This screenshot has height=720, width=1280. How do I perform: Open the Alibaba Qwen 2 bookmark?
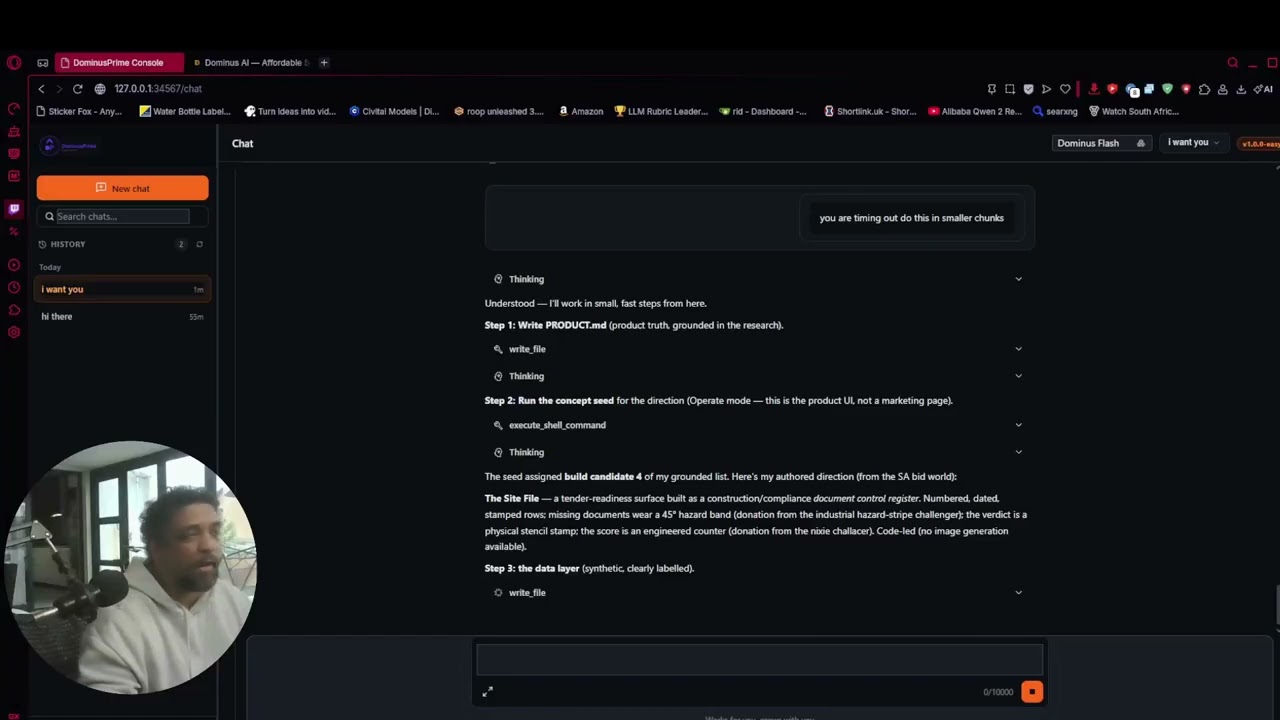975,112
